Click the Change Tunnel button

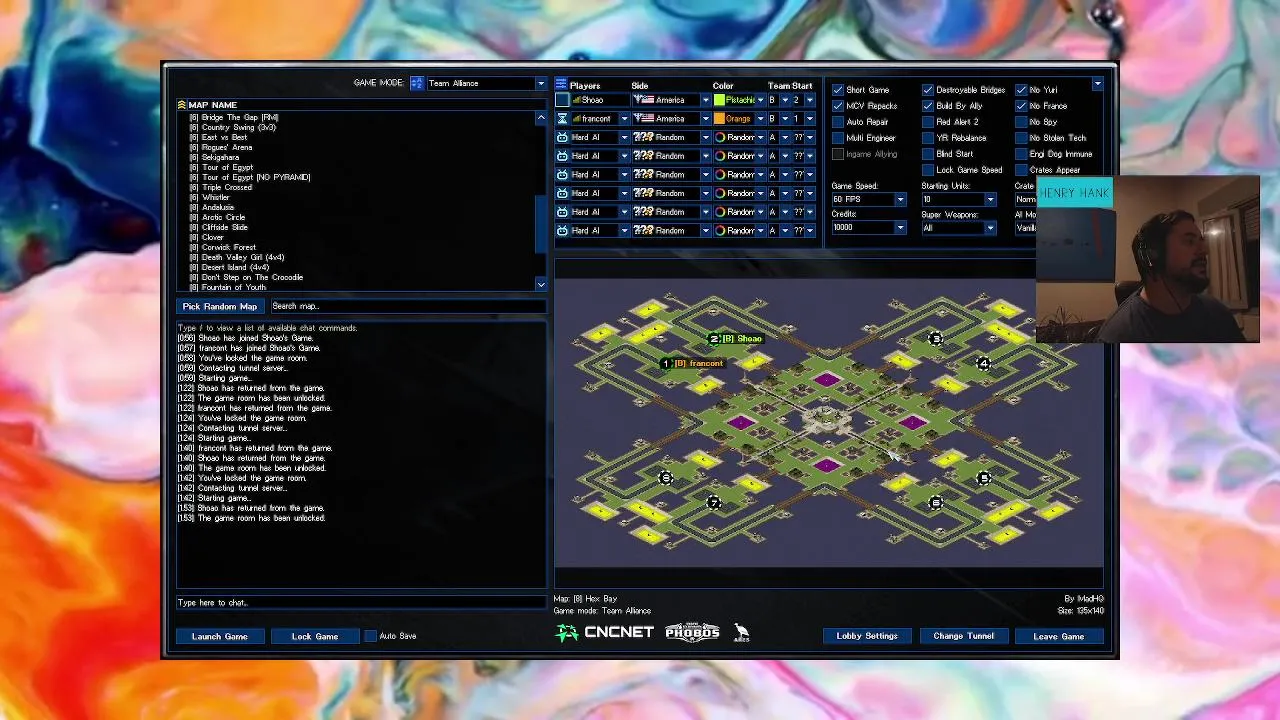coord(963,636)
